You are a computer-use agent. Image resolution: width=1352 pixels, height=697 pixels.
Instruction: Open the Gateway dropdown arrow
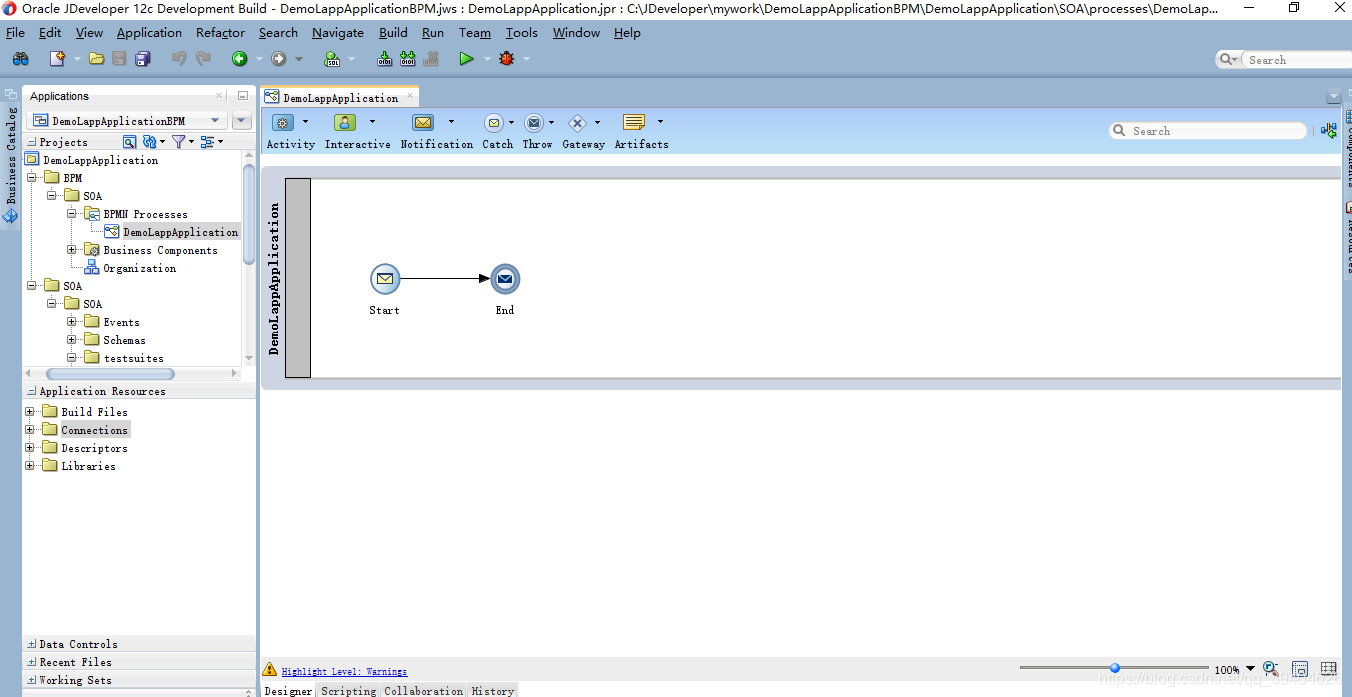(x=597, y=122)
